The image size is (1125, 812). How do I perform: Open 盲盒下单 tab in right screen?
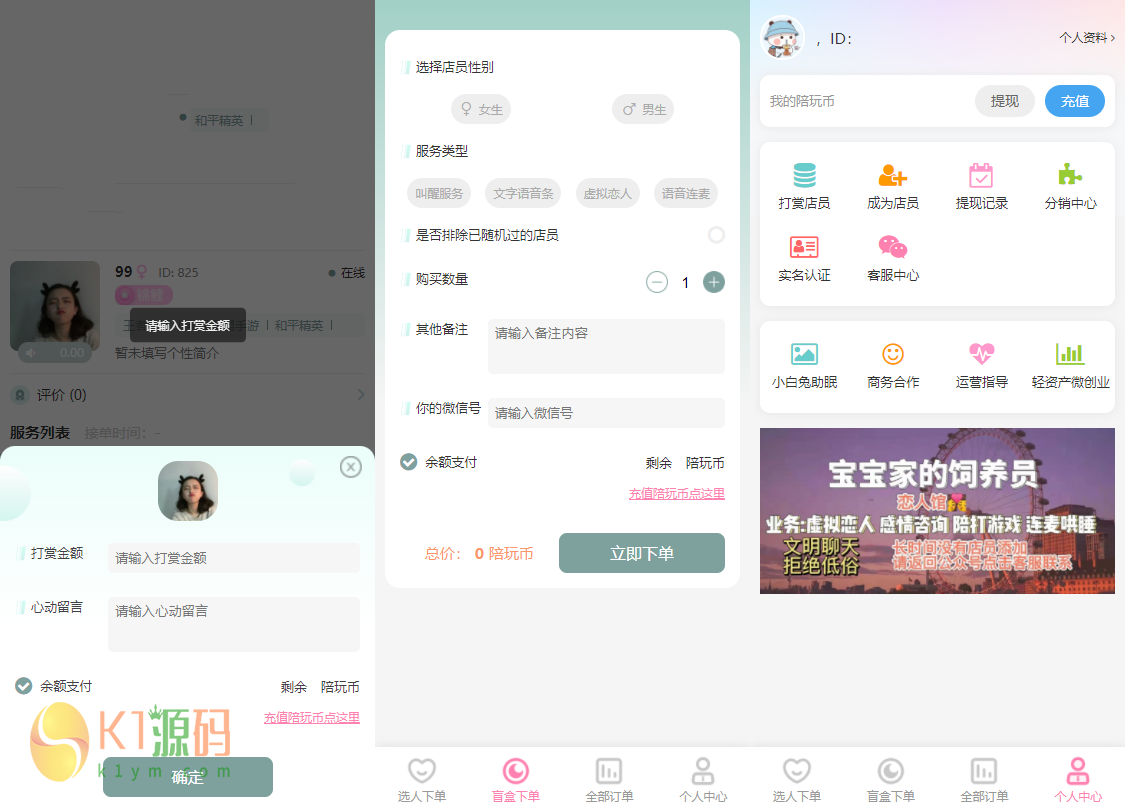click(890, 780)
